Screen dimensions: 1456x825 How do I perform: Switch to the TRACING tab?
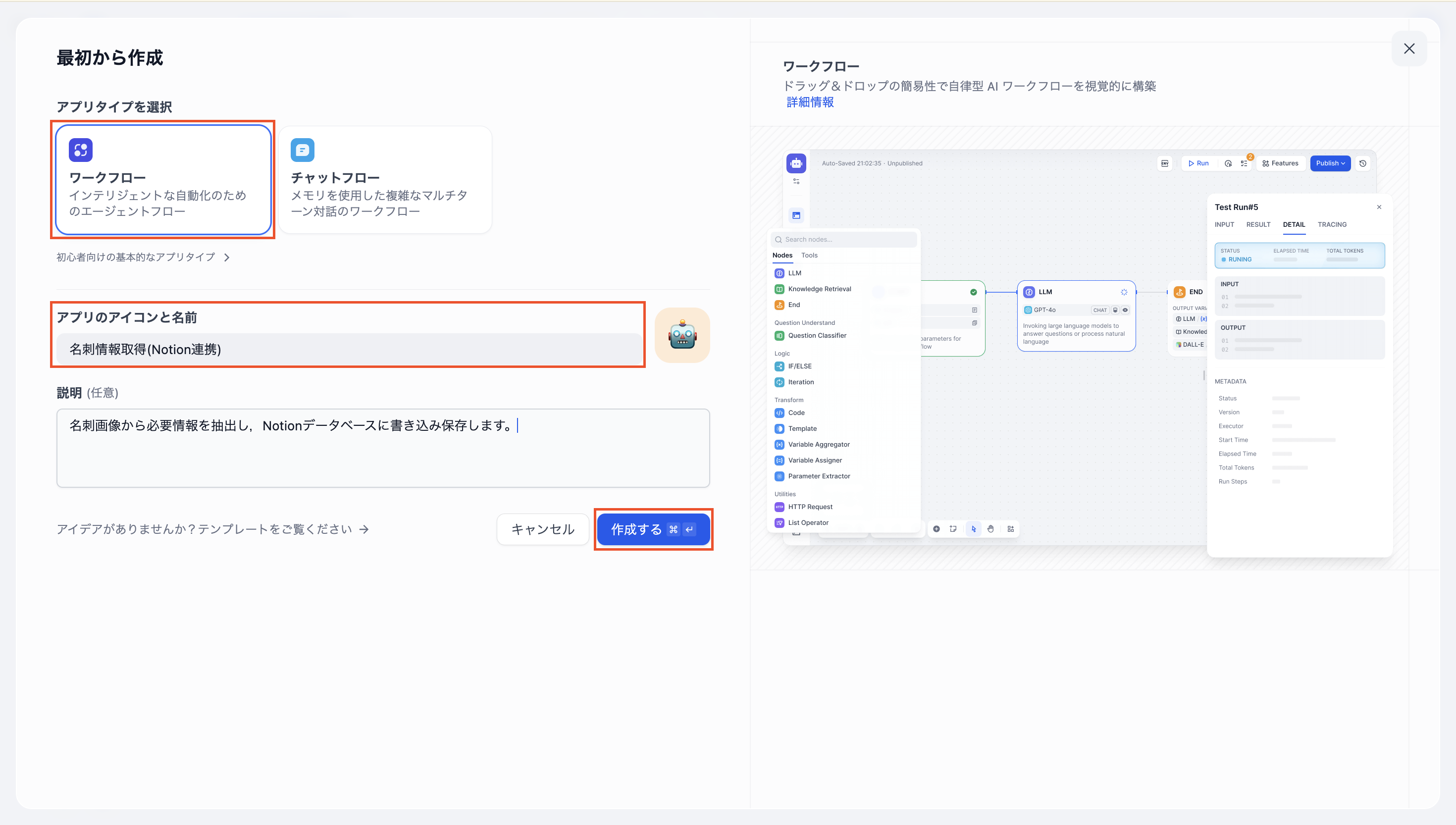[x=1332, y=224]
